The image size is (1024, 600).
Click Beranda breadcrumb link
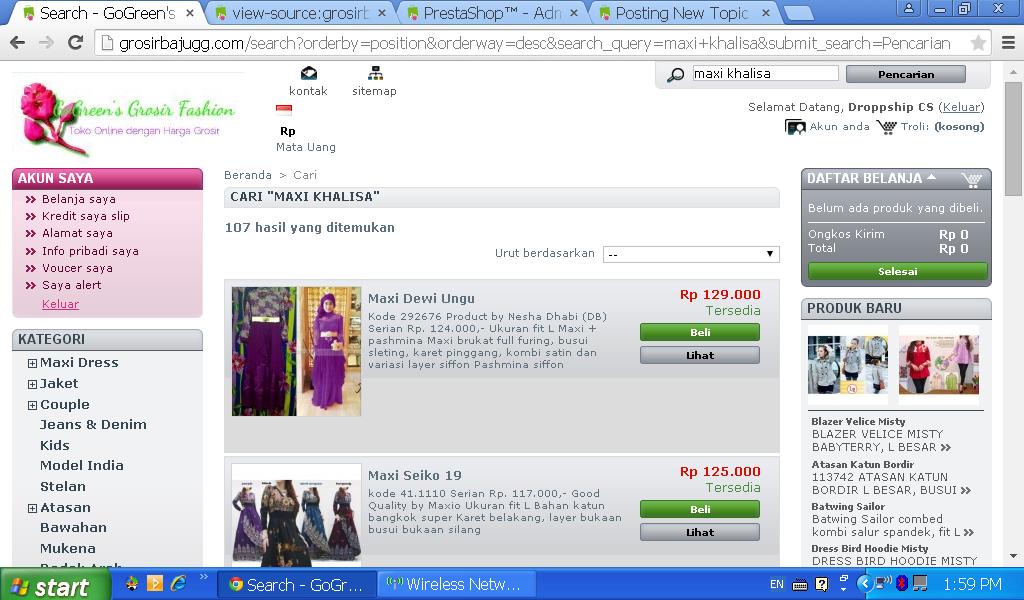tap(248, 175)
